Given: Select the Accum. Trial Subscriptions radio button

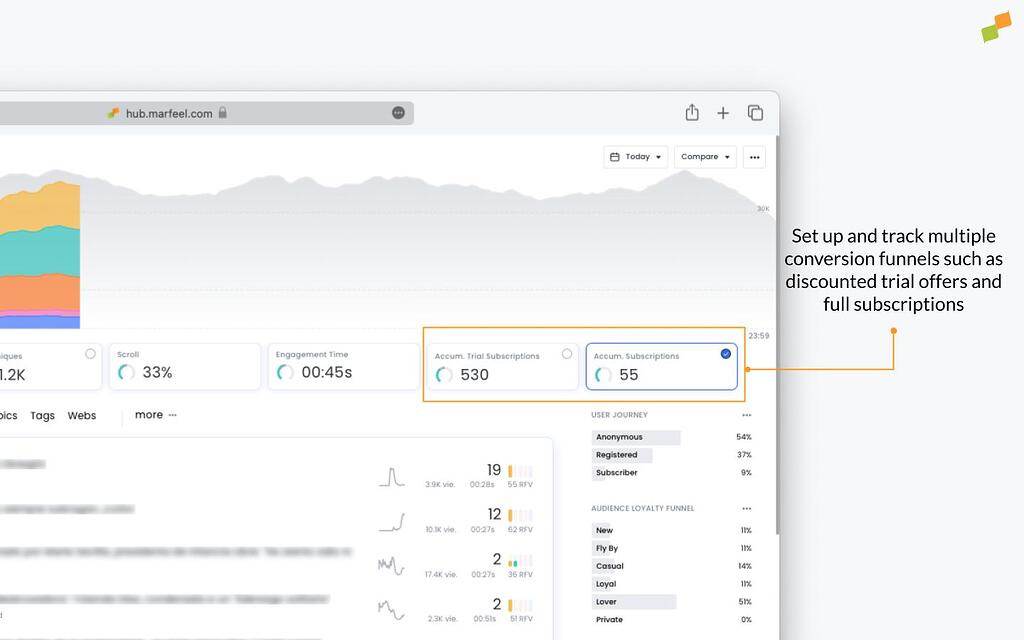Looking at the screenshot, I should 567,354.
